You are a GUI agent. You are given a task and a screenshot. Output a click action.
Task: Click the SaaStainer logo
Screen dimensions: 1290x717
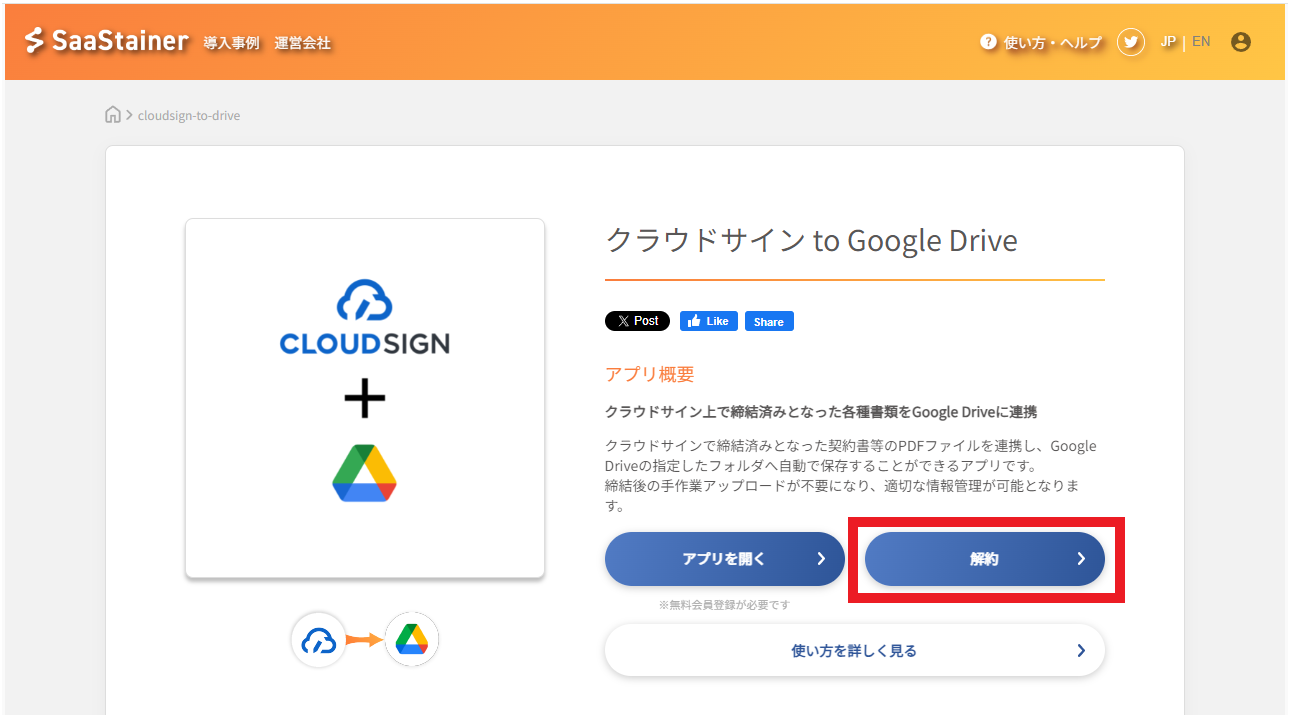[107, 41]
